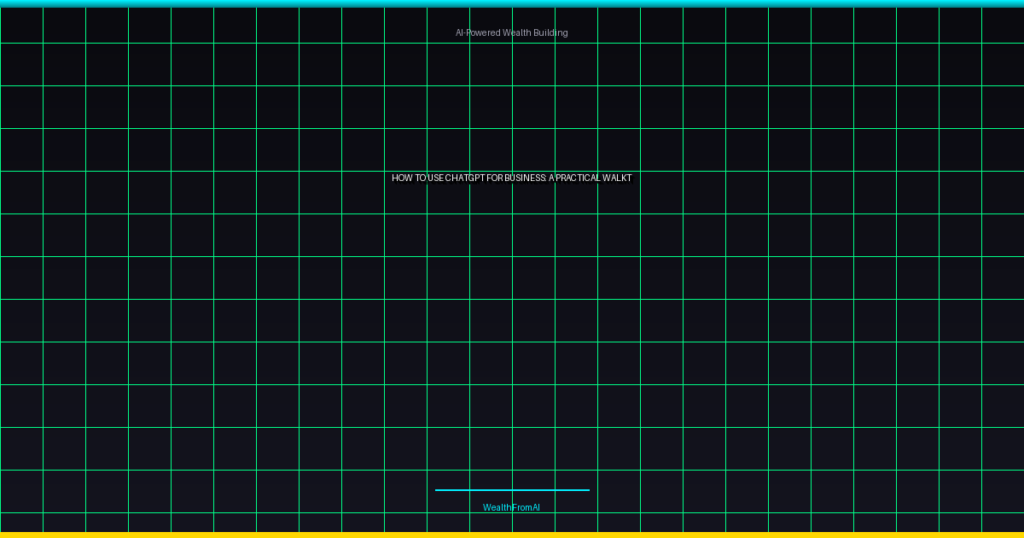Click the right end of the cyan divider
The width and height of the screenshot is (1024, 538).
click(587, 490)
